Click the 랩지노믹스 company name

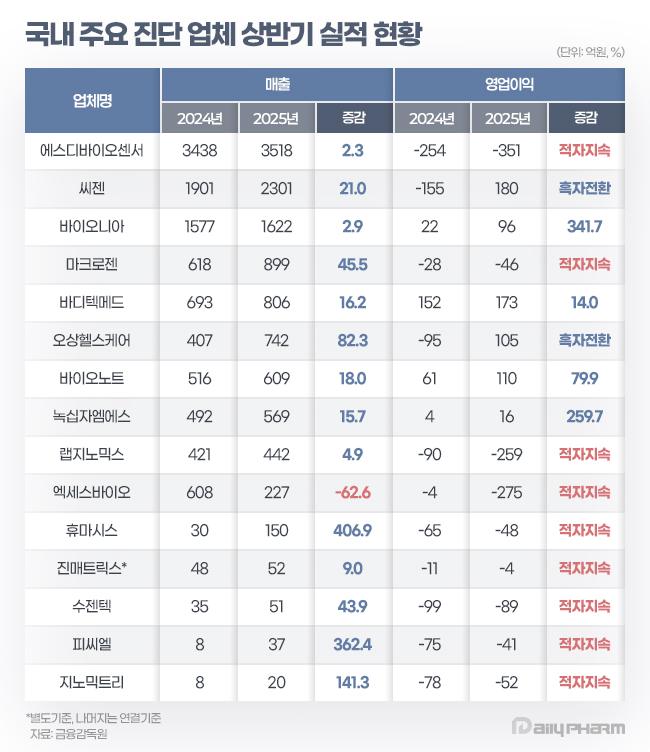92,454
